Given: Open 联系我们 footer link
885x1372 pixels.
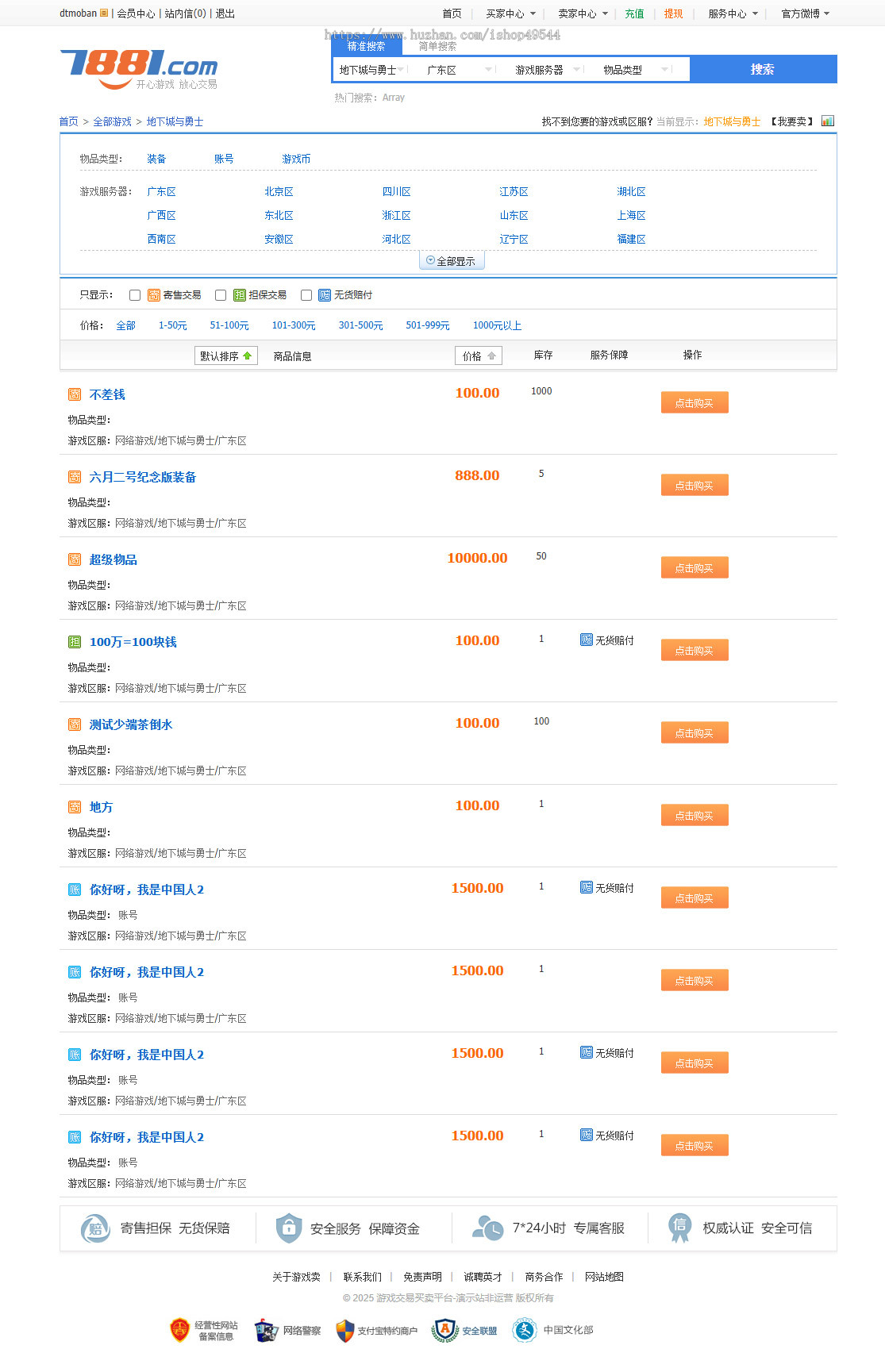Looking at the screenshot, I should coord(362,1277).
